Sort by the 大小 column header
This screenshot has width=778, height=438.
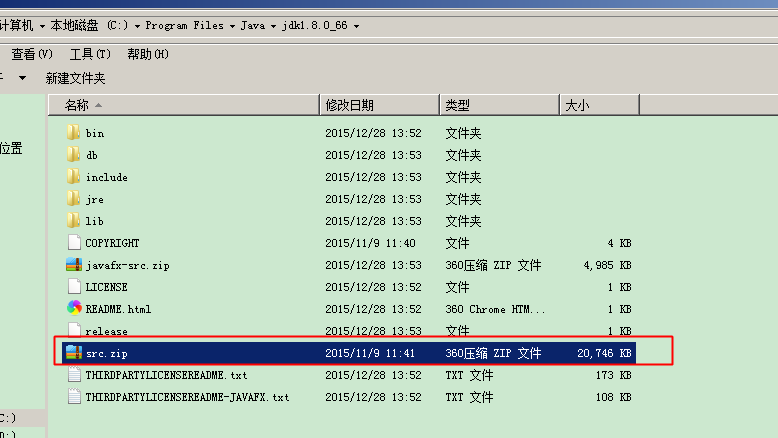(x=600, y=105)
